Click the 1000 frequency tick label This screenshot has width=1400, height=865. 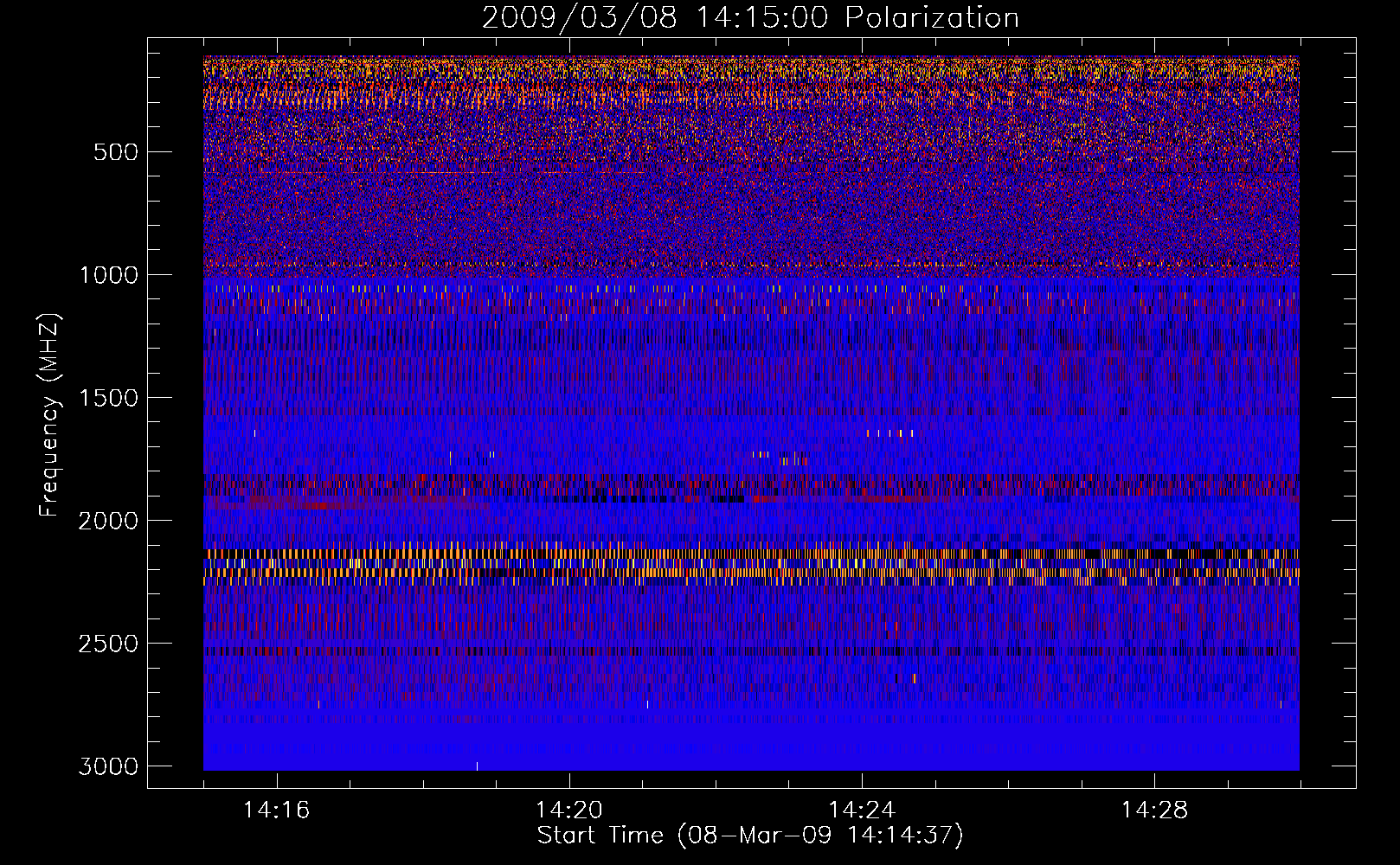[x=108, y=275]
